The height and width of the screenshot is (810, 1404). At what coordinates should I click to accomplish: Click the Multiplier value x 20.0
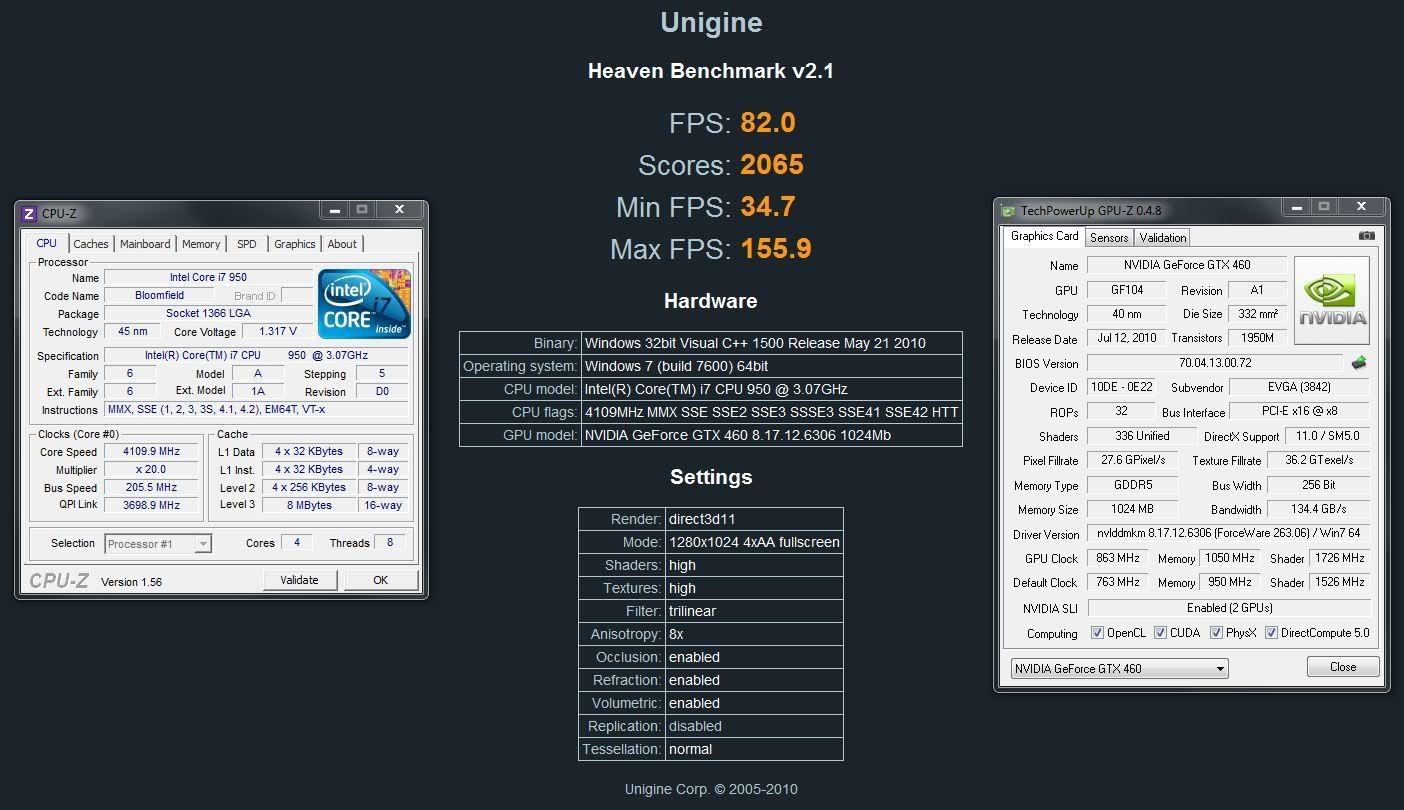click(x=152, y=469)
